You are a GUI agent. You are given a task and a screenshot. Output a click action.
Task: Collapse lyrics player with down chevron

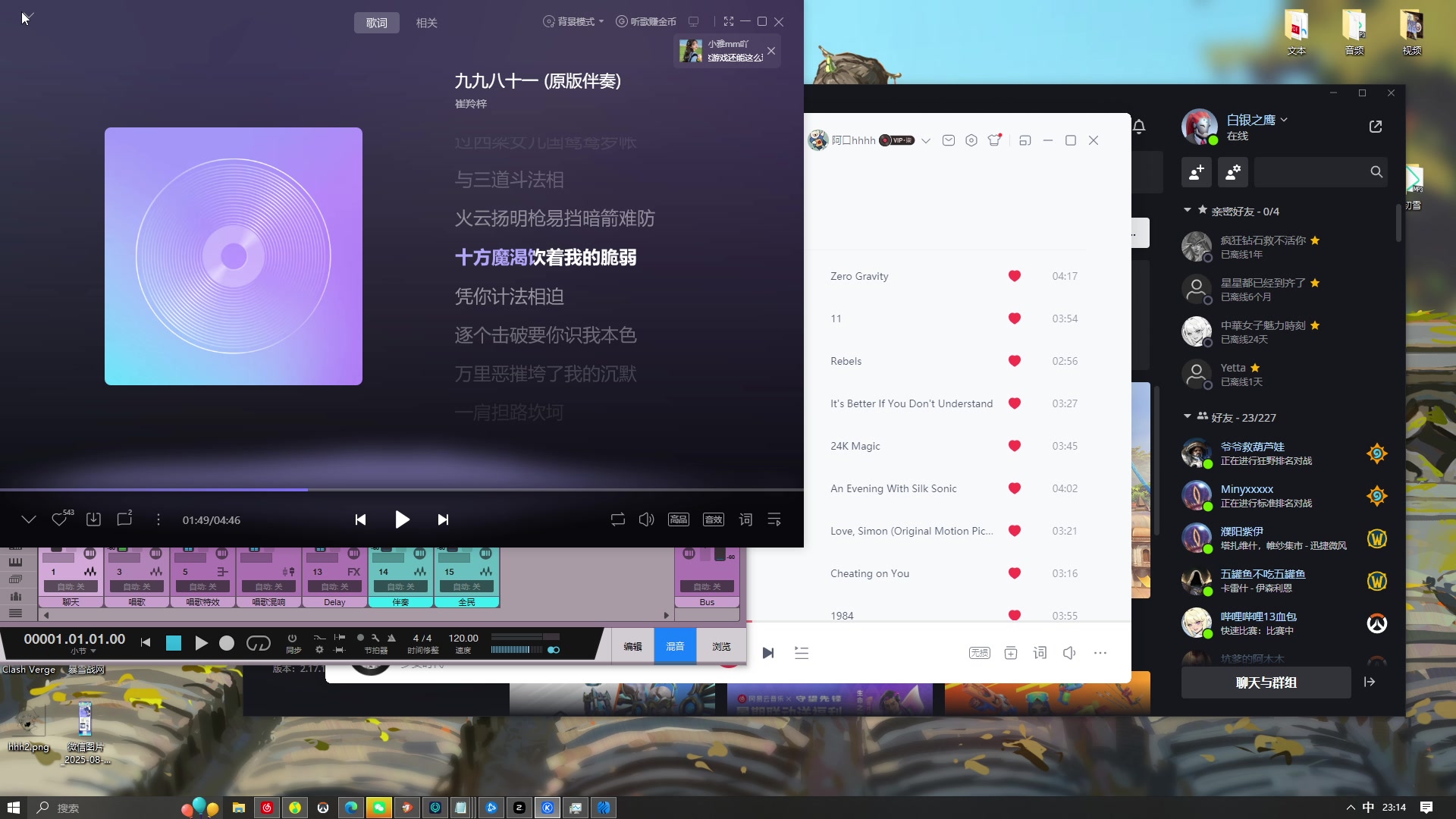click(29, 519)
